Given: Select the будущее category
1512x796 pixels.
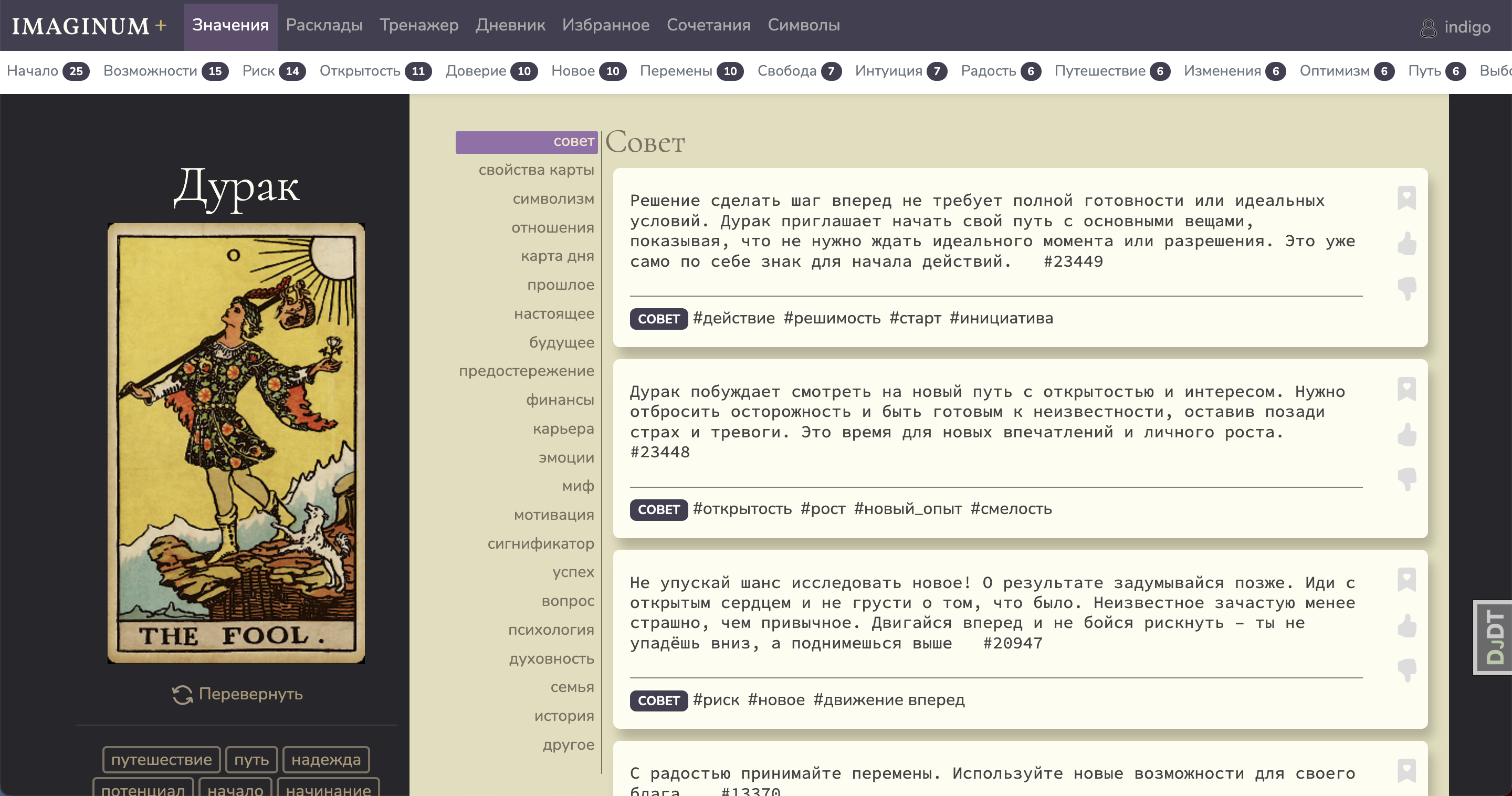Looking at the screenshot, I should click(x=562, y=343).
